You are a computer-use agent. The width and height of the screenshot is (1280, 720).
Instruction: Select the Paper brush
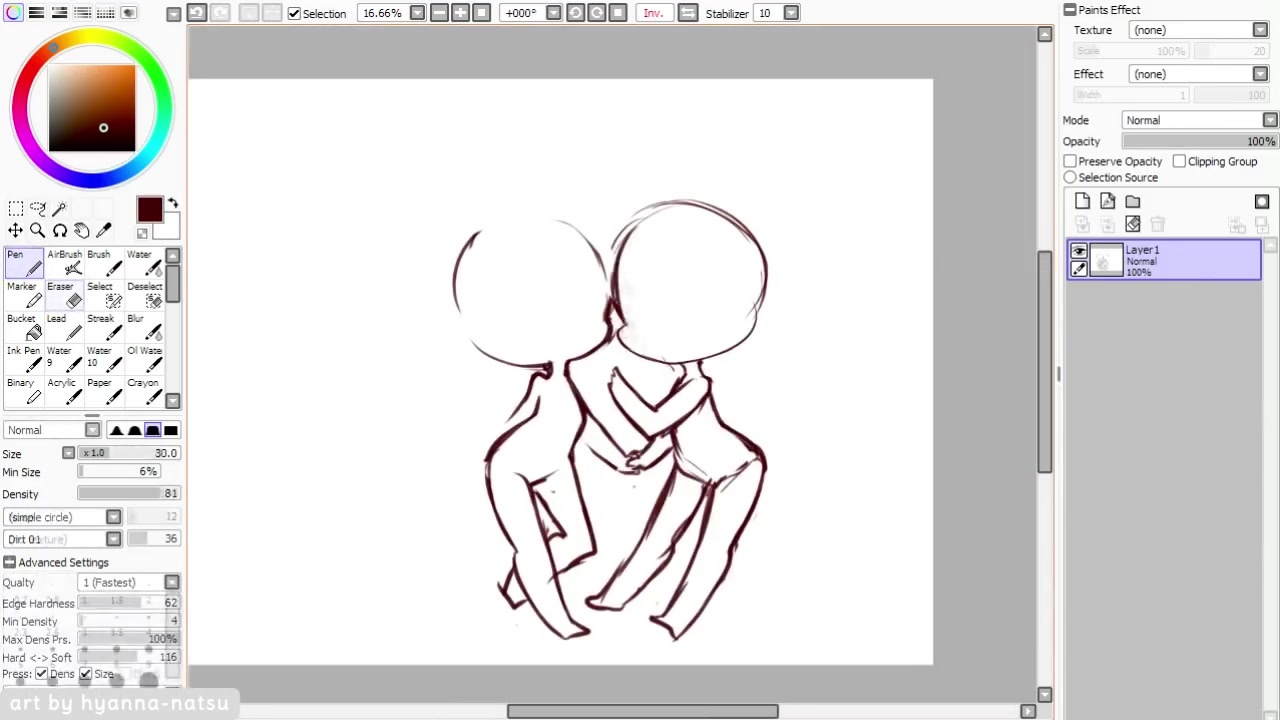pyautogui.click(x=105, y=391)
